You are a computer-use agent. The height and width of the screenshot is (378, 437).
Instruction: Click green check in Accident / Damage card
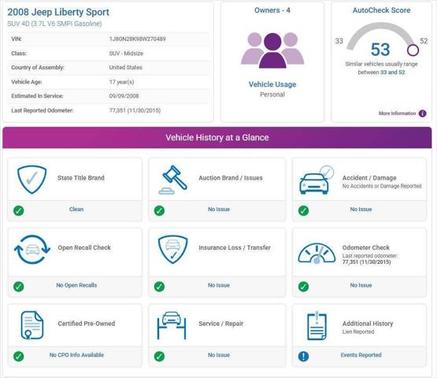click(x=303, y=211)
